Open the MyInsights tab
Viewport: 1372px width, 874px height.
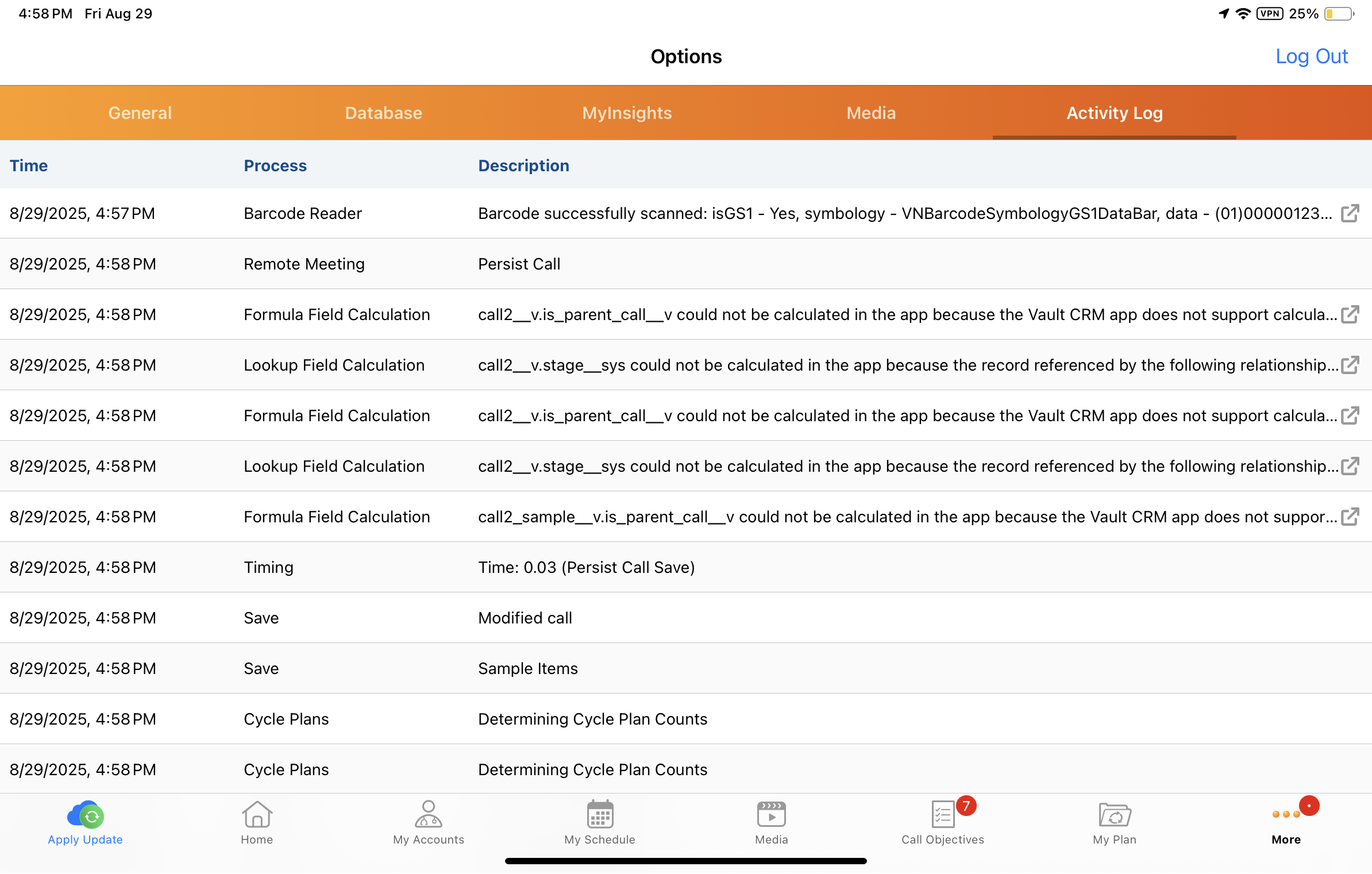click(x=627, y=113)
